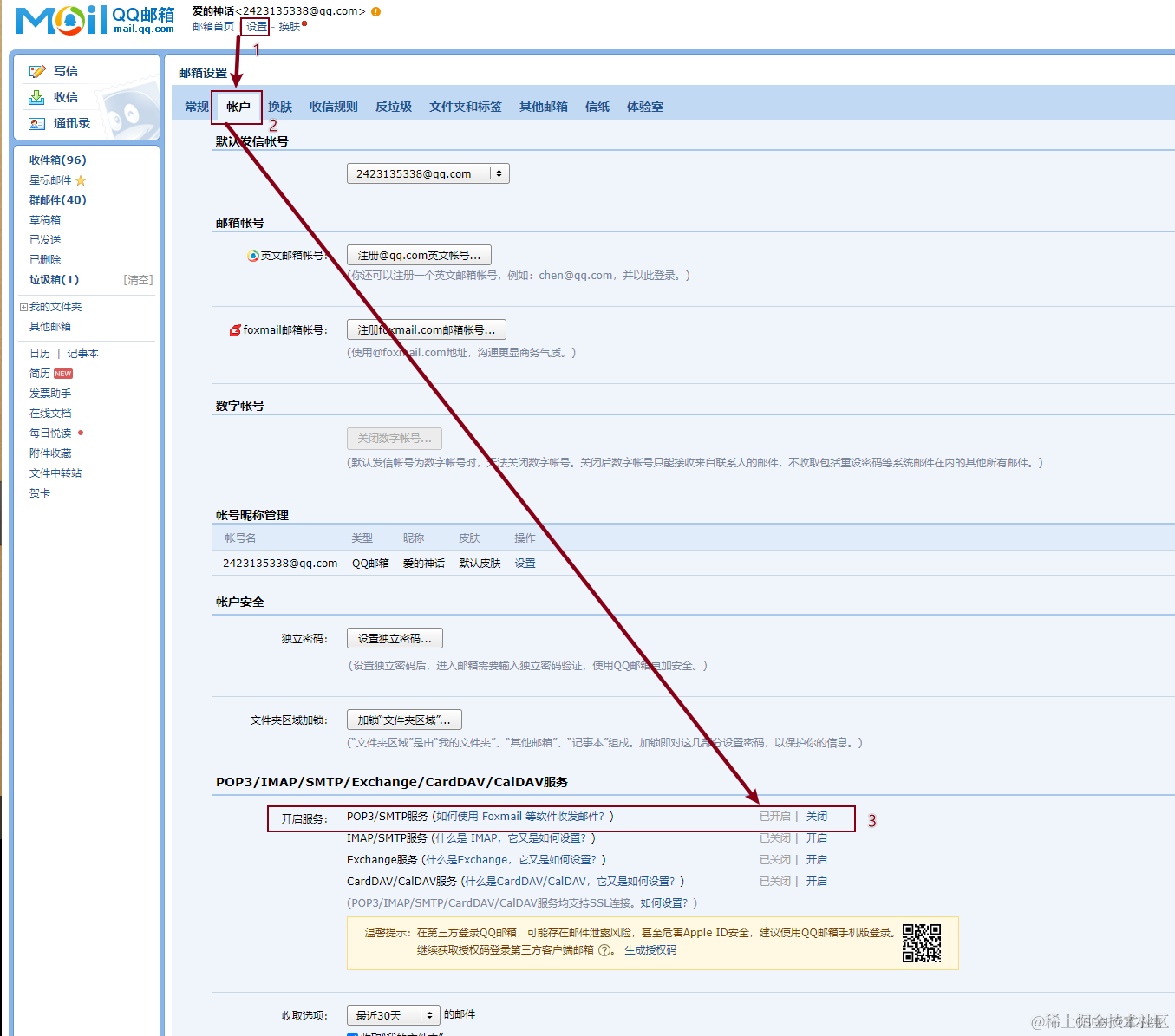The width and height of the screenshot is (1175, 1036).
Task: Open the 收信规则 tab
Action: pos(334,107)
